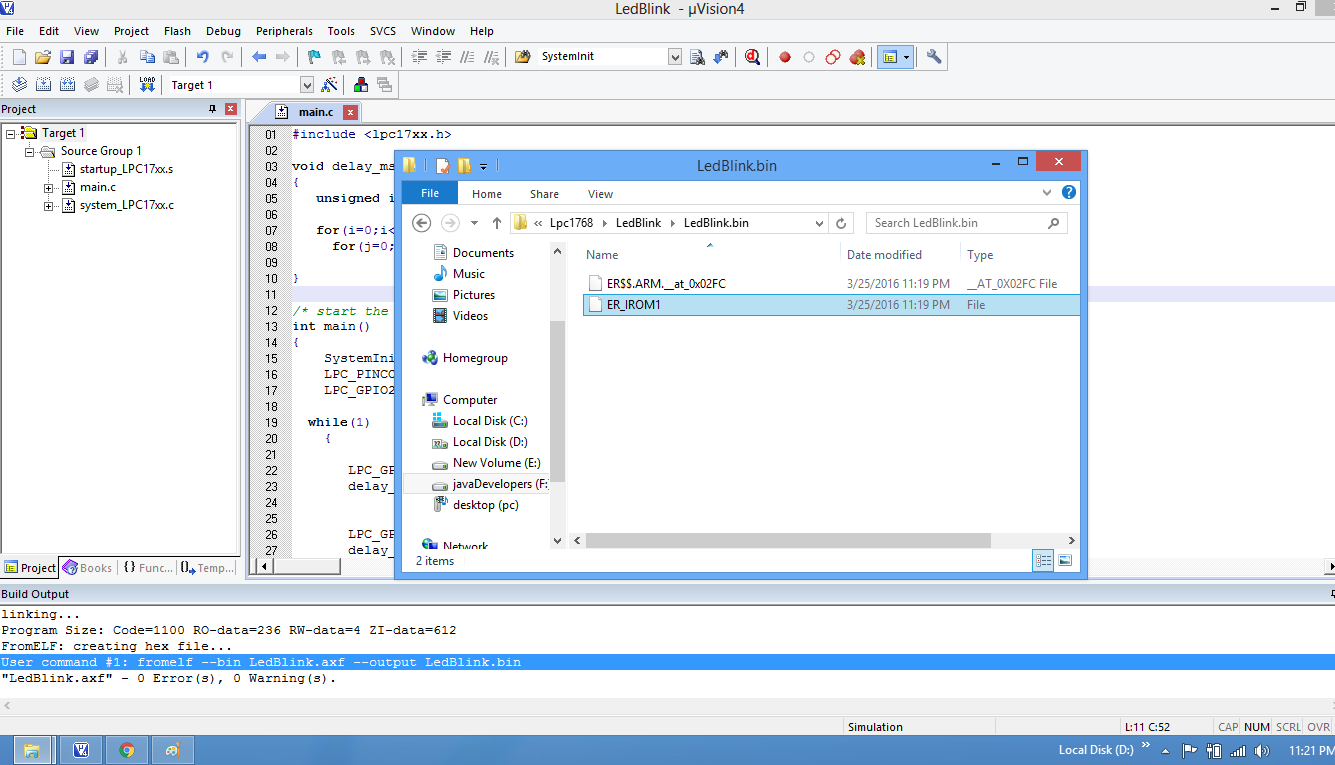Click the volume icon in system tray
Viewport: 1335px width, 765px height.
1262,750
